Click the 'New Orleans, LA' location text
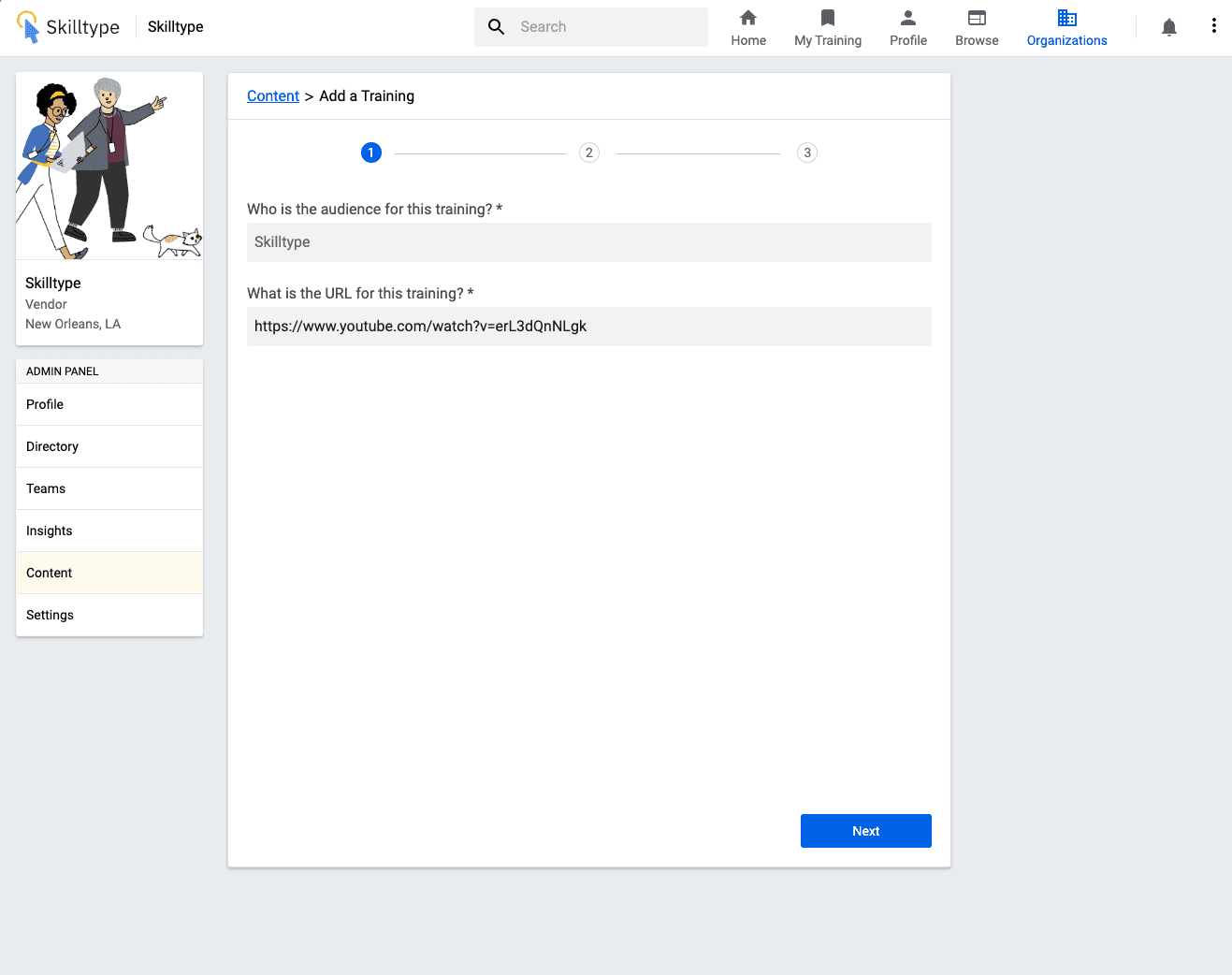This screenshot has width=1232, height=975. (x=73, y=324)
